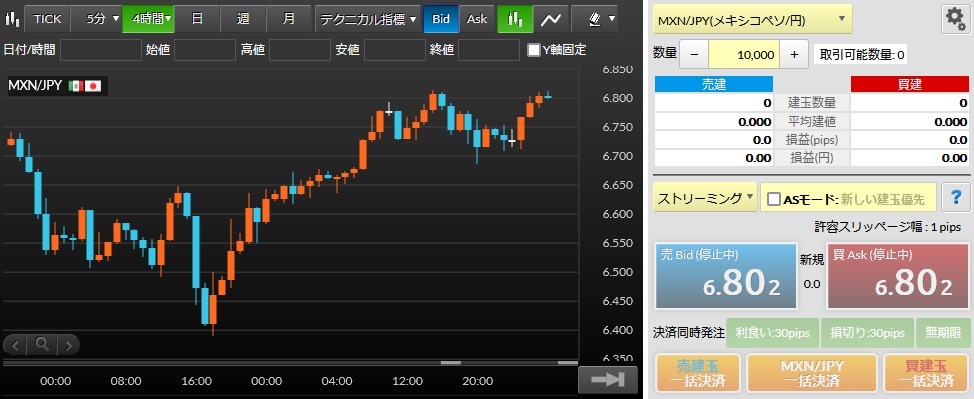Toggle the ASモード checkbox
974x399 pixels.
click(x=774, y=199)
